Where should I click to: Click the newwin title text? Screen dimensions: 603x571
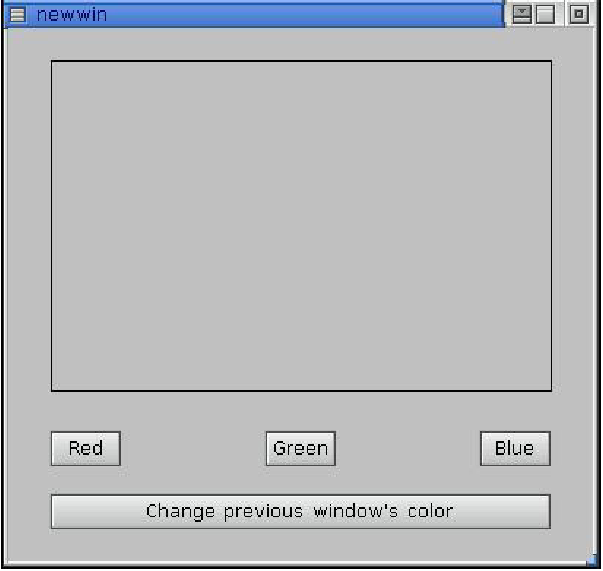72,15
